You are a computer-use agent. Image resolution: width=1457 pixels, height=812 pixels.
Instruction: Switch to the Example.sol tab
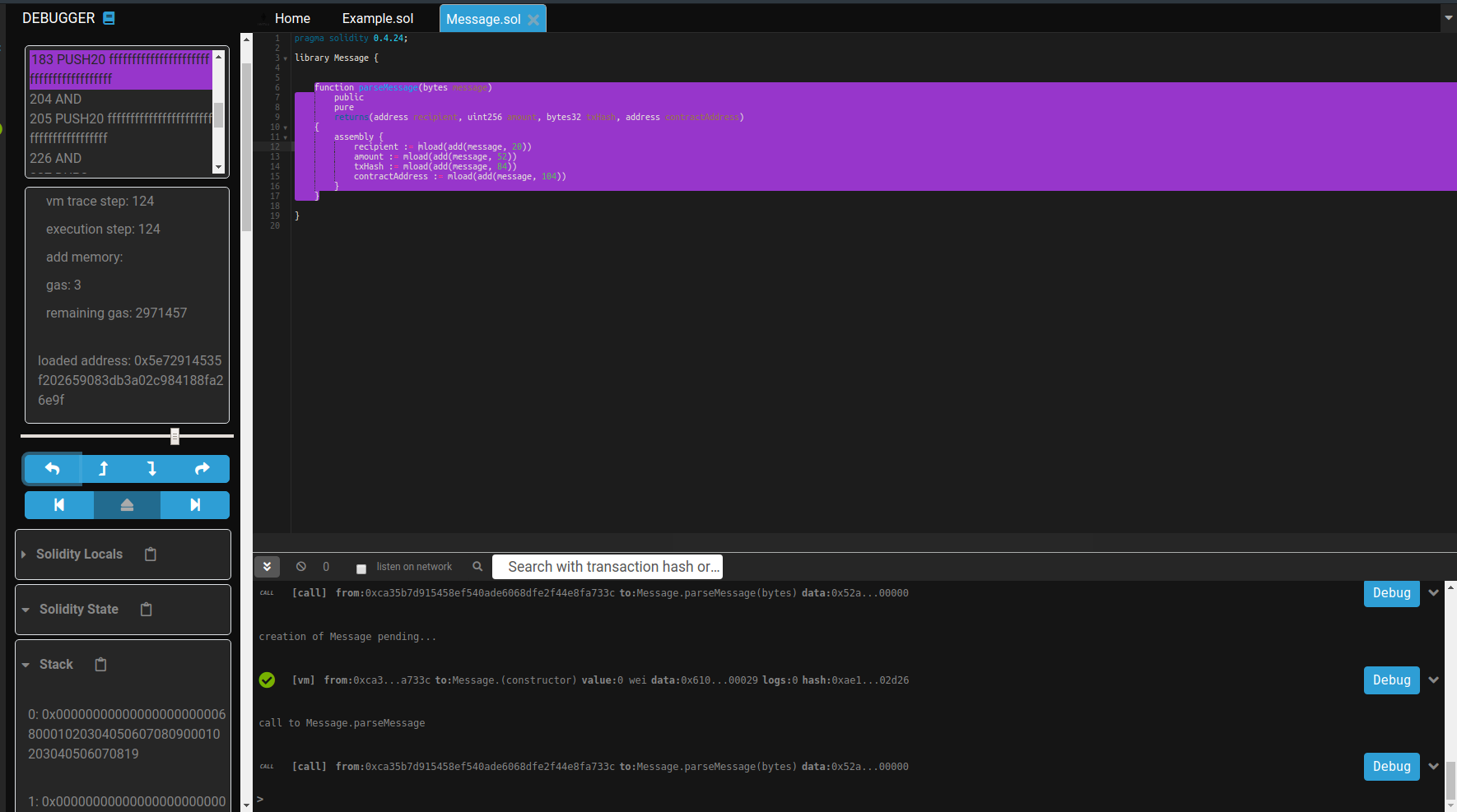tap(378, 17)
